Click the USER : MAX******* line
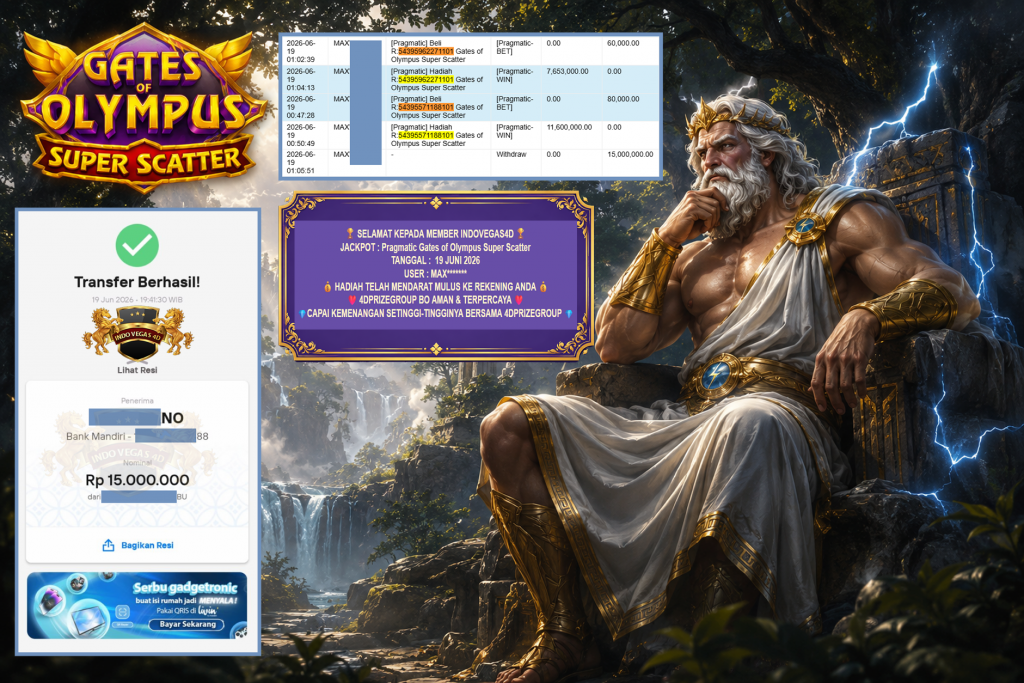Image resolution: width=1024 pixels, height=683 pixels. point(436,274)
